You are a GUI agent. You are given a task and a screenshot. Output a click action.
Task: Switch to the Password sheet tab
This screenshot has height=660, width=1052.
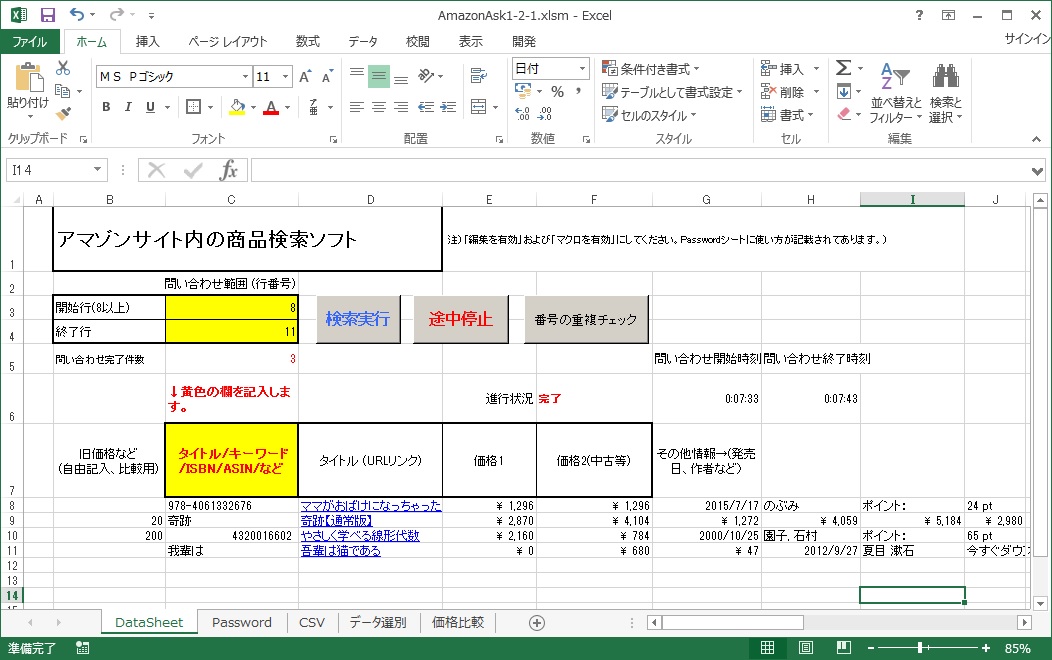point(241,622)
